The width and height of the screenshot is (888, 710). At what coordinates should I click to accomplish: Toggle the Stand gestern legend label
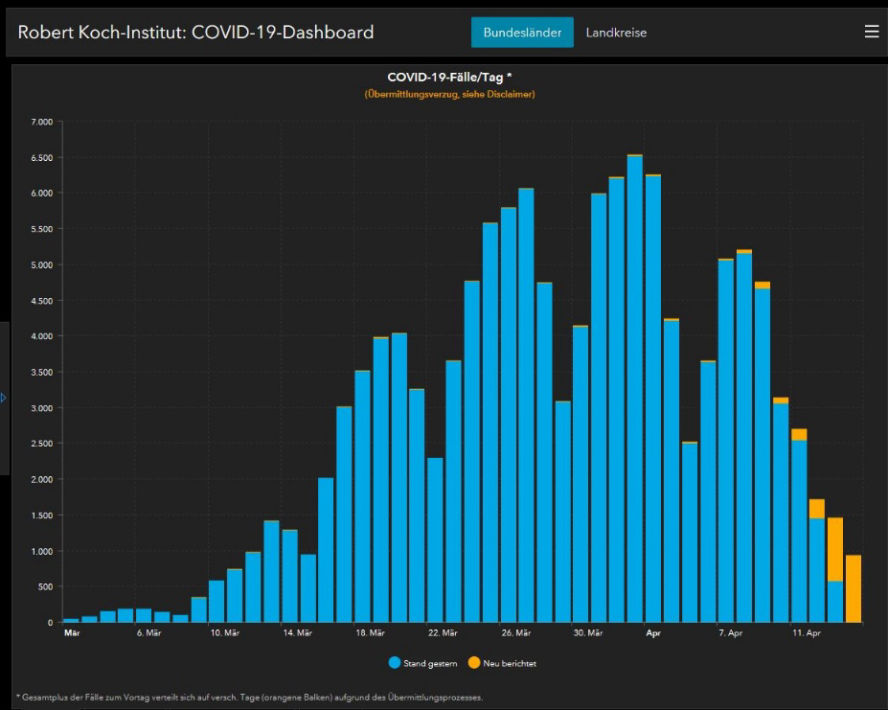[x=429, y=662]
